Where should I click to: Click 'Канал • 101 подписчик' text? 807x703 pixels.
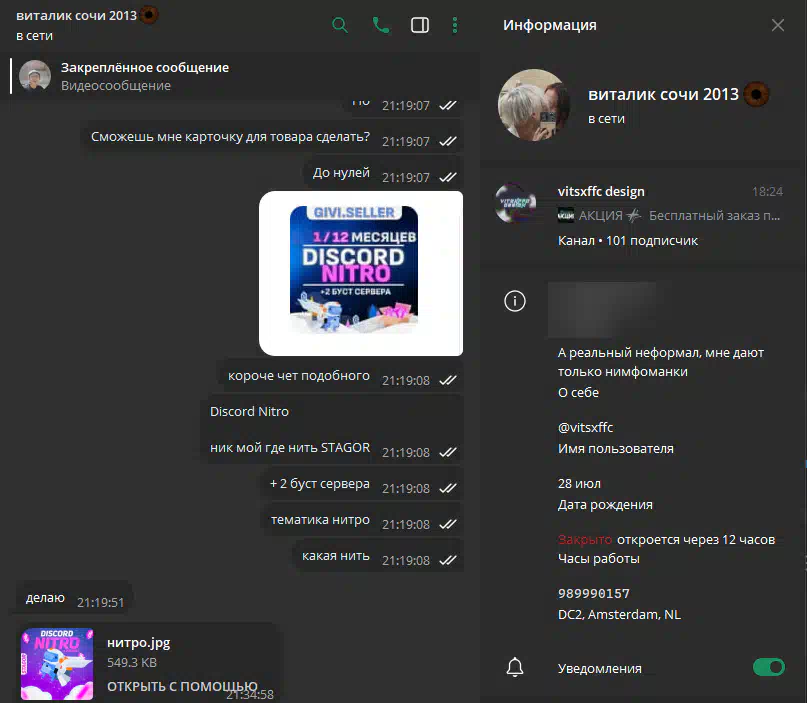click(628, 240)
